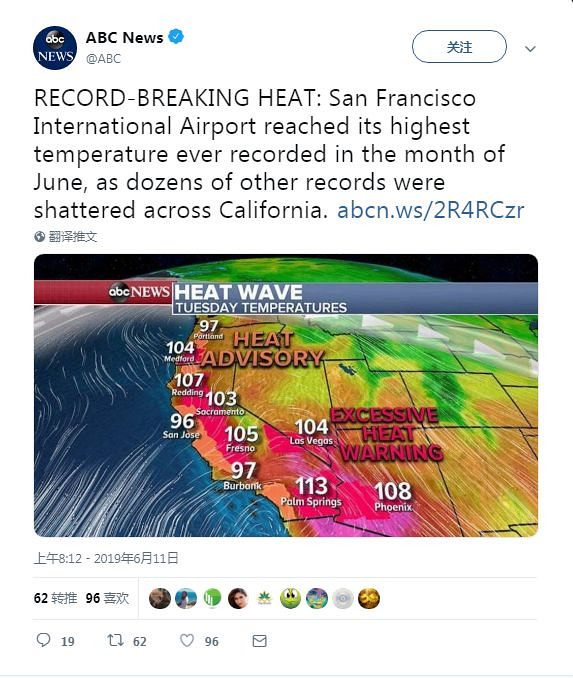Screen dimensions: 573x678
Task: Like the tweet with heart icon
Action: 187,640
